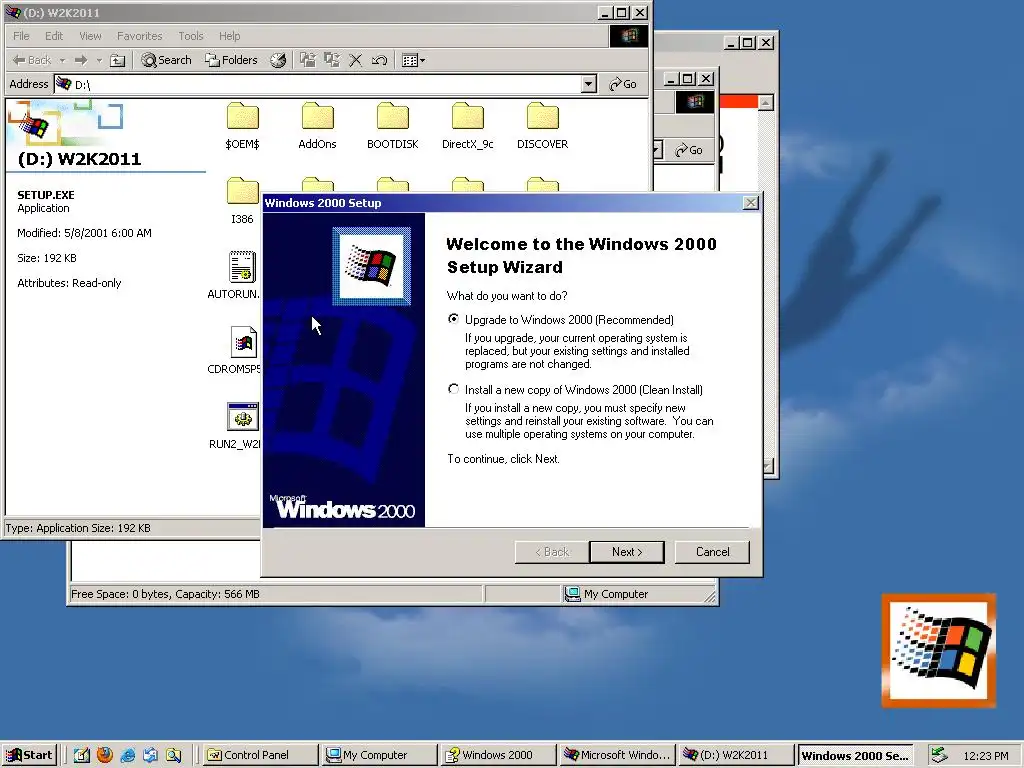Select the BOOTDISK folder
Viewport: 1024px width, 768px height.
(392, 126)
